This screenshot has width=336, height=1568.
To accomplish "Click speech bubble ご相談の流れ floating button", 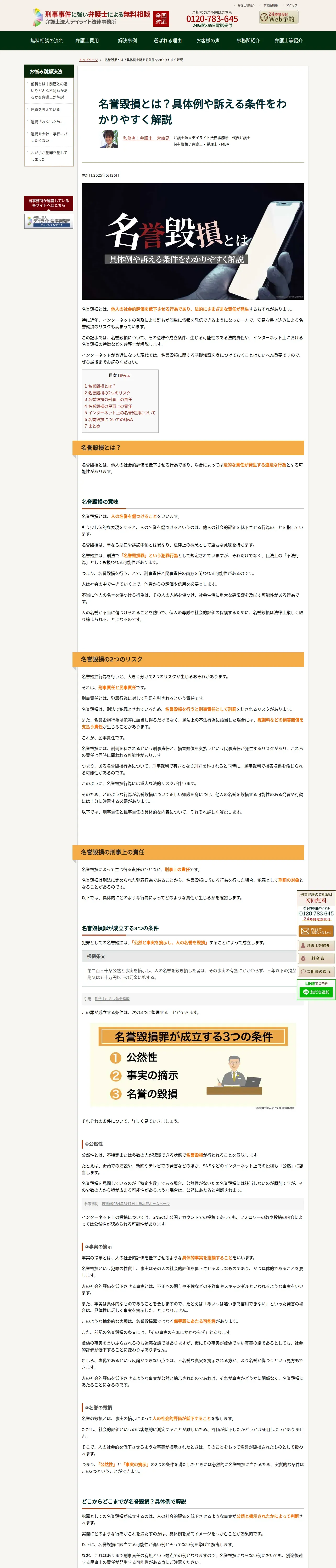I will [316, 971].
